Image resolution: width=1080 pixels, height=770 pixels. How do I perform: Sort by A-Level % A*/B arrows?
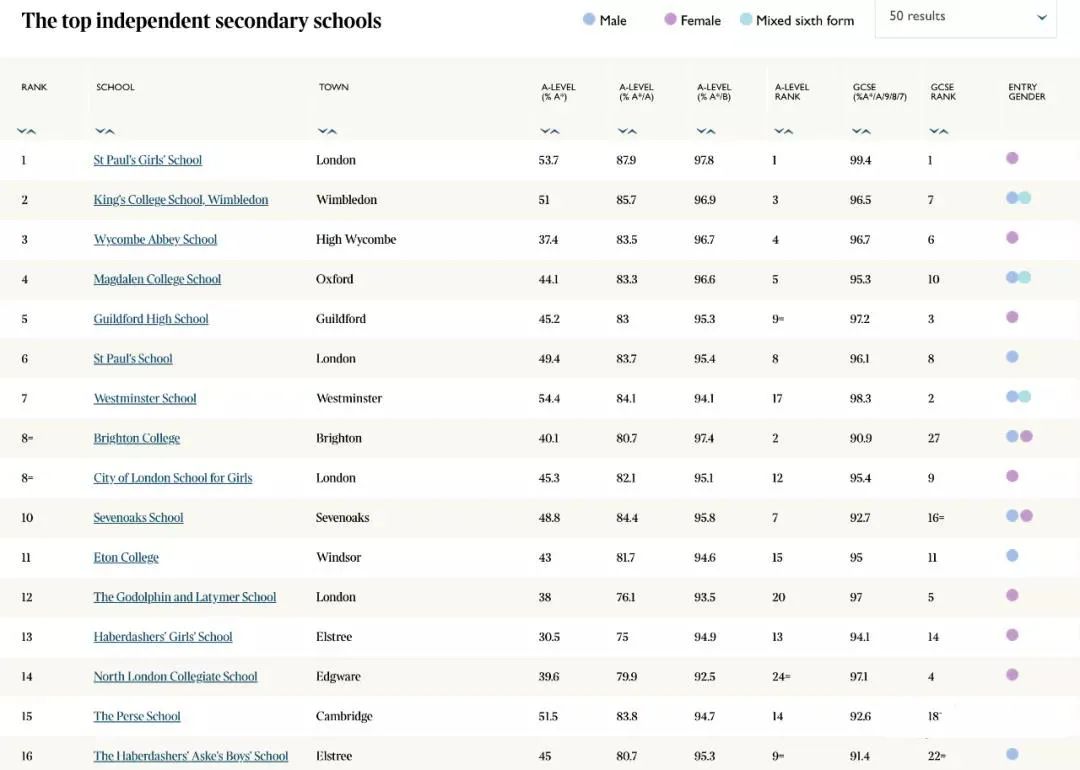705,131
